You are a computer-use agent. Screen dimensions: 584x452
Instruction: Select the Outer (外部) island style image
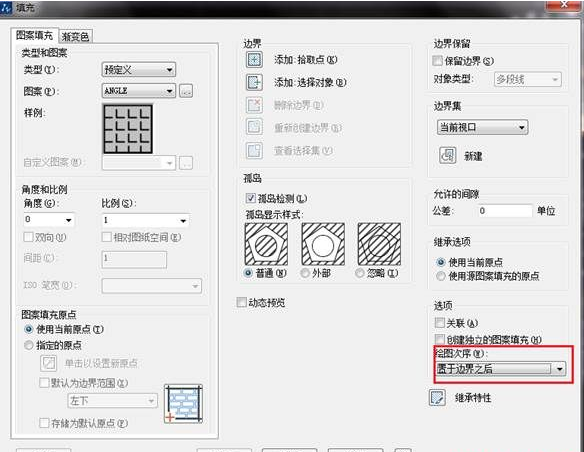323,244
